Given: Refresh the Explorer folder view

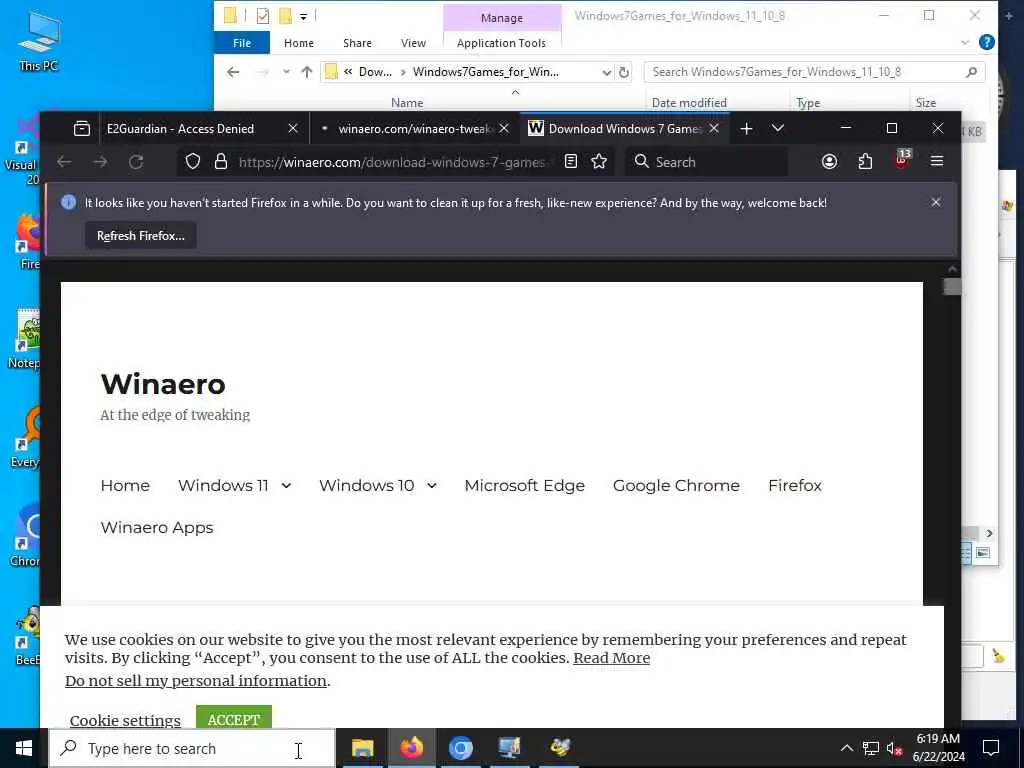Looking at the screenshot, I should click(x=624, y=72).
